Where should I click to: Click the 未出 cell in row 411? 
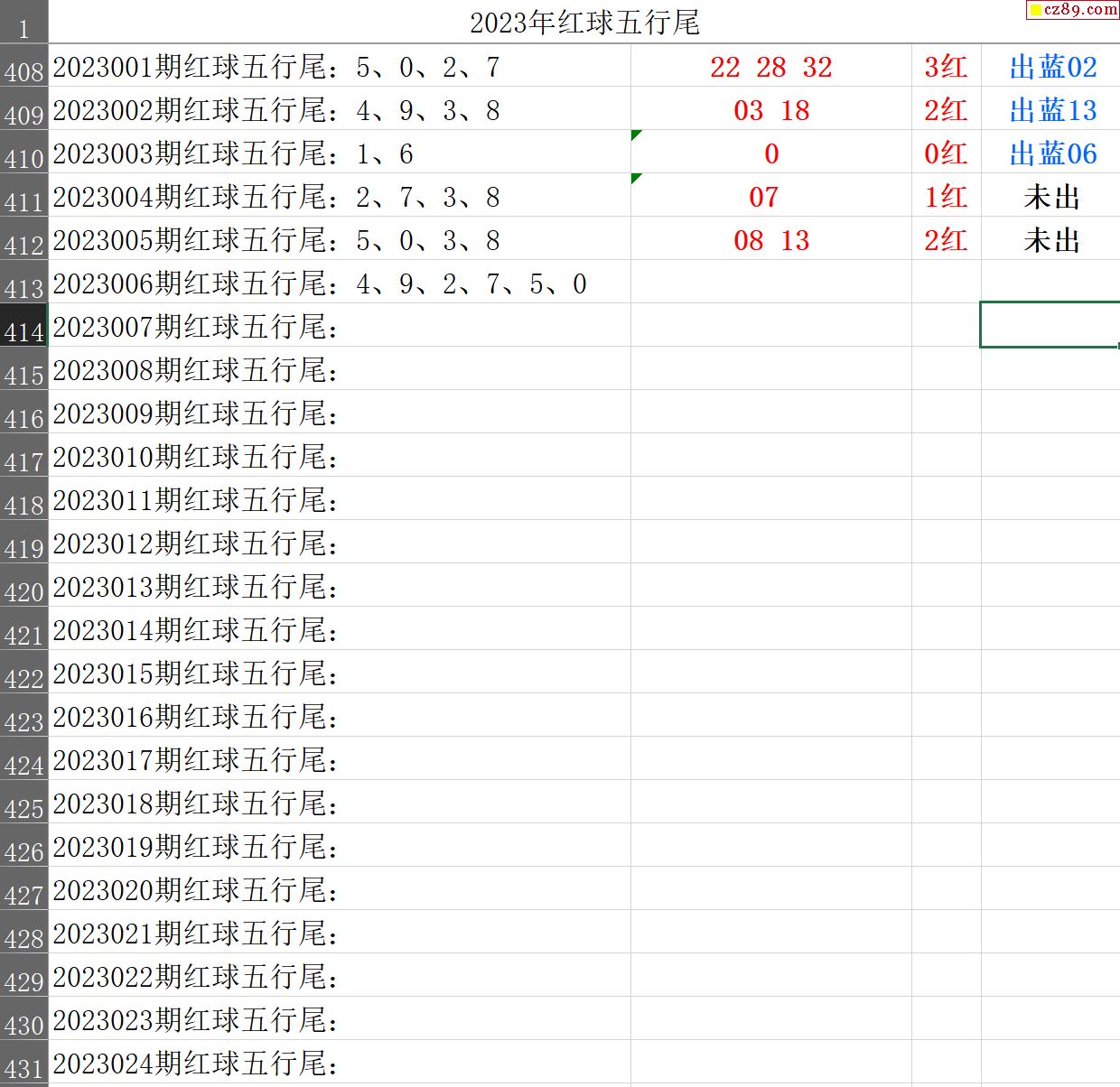coord(1052,197)
